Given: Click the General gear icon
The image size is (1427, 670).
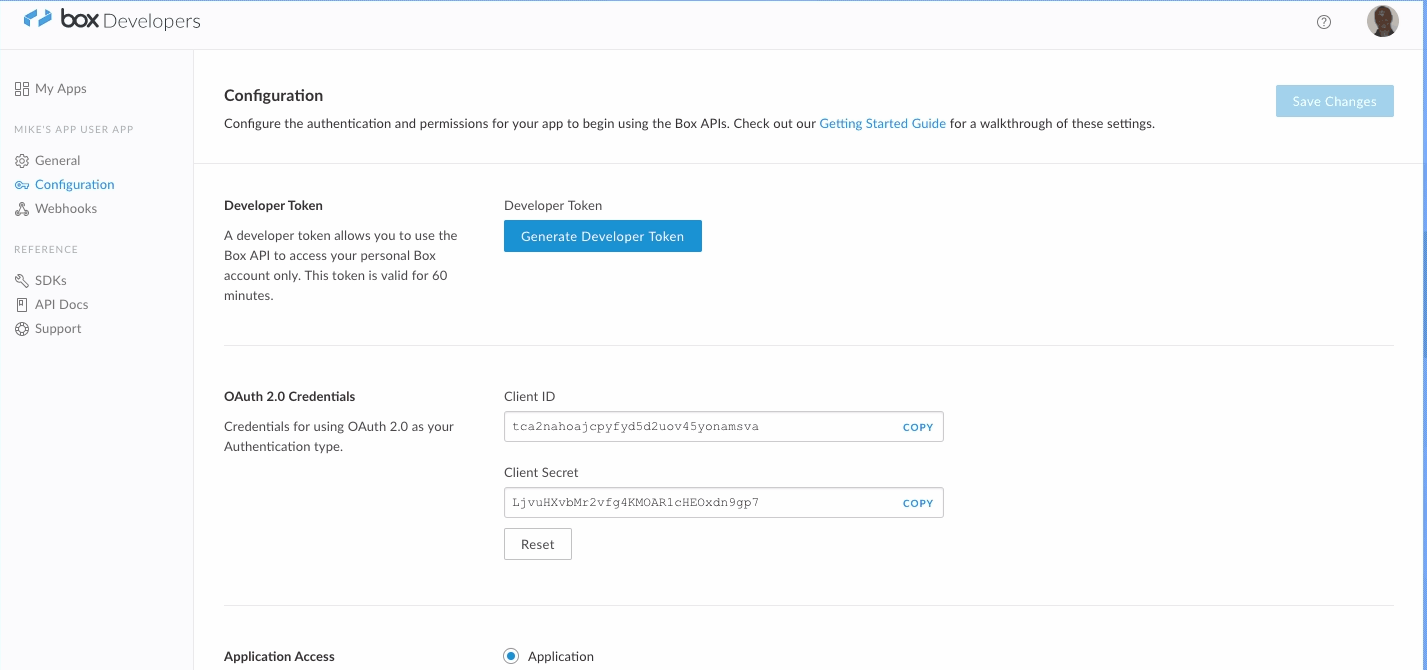Looking at the screenshot, I should click(x=22, y=161).
